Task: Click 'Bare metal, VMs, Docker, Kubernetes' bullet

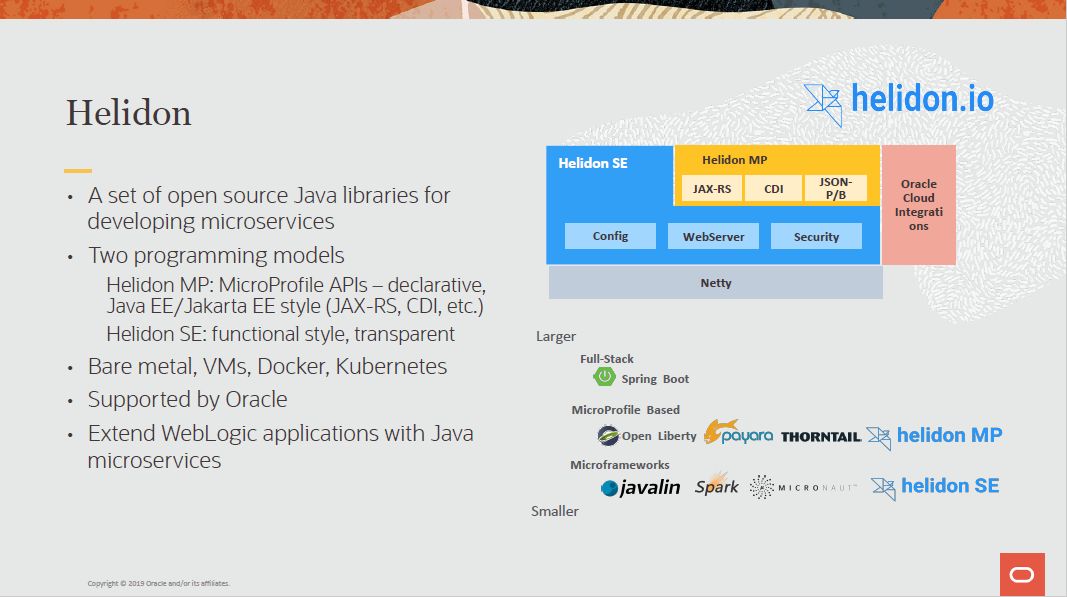Action: [x=267, y=366]
